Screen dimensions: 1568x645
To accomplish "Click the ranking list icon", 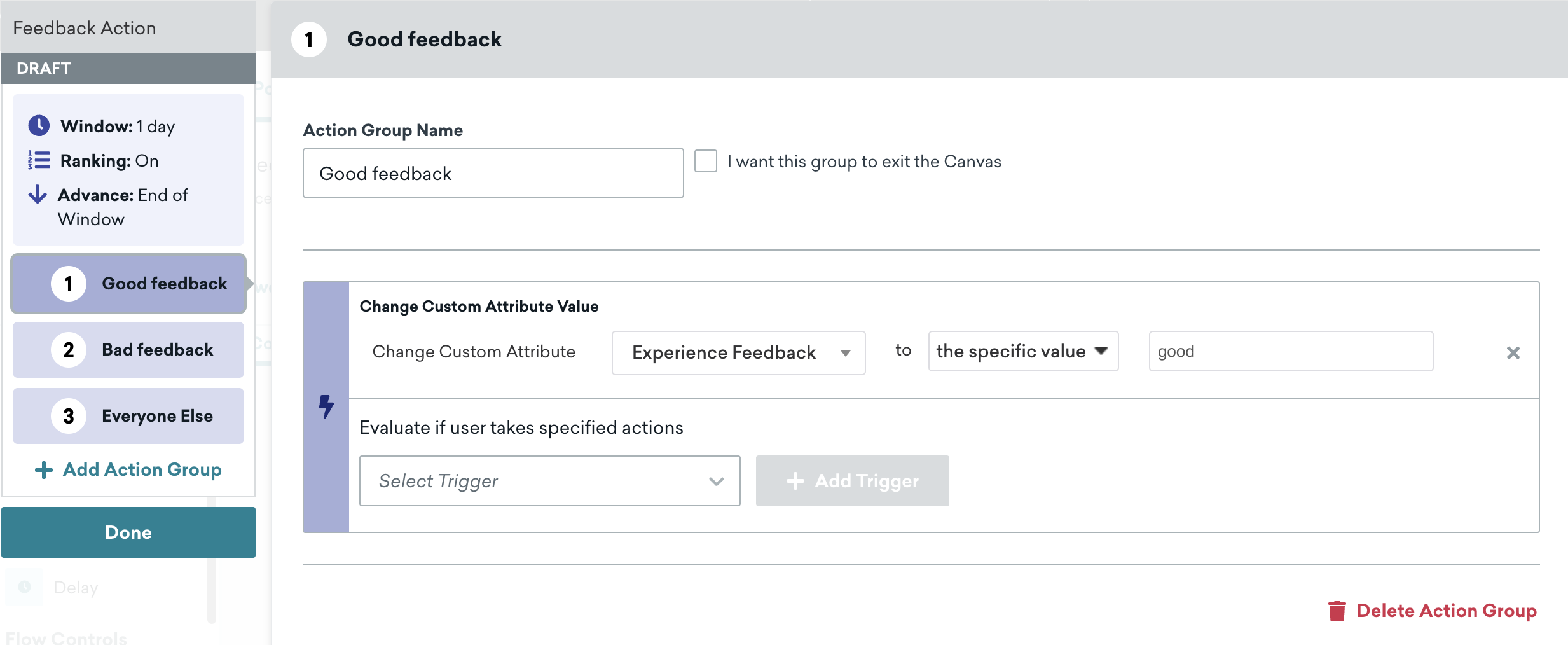I will point(39,160).
